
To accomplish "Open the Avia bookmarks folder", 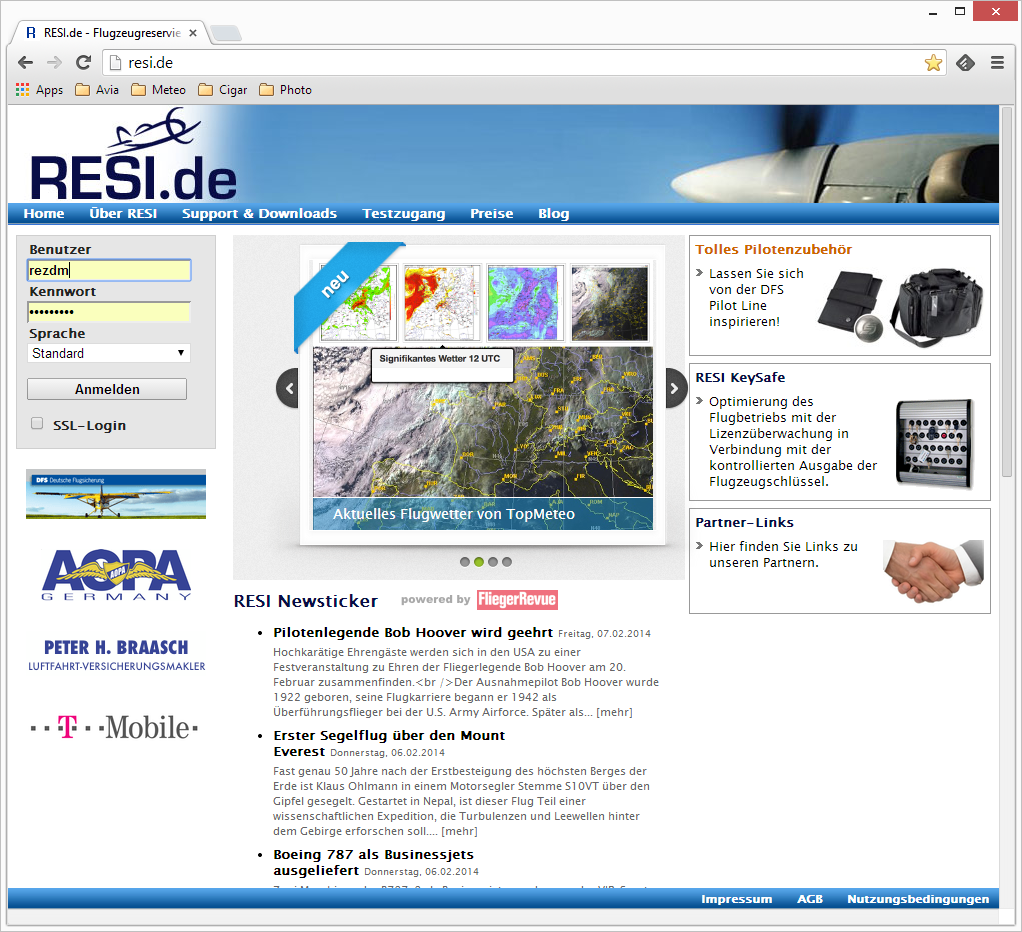I will [x=97, y=90].
